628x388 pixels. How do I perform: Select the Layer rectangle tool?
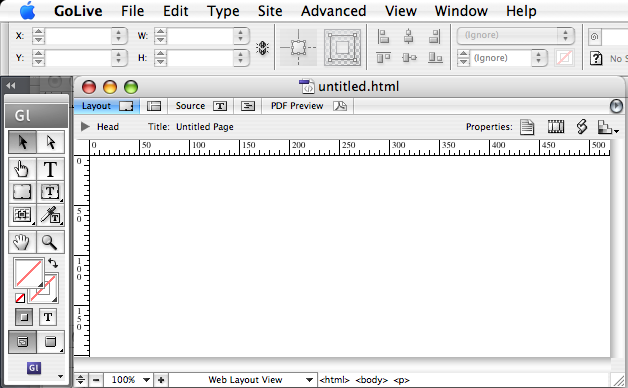pos(22,192)
